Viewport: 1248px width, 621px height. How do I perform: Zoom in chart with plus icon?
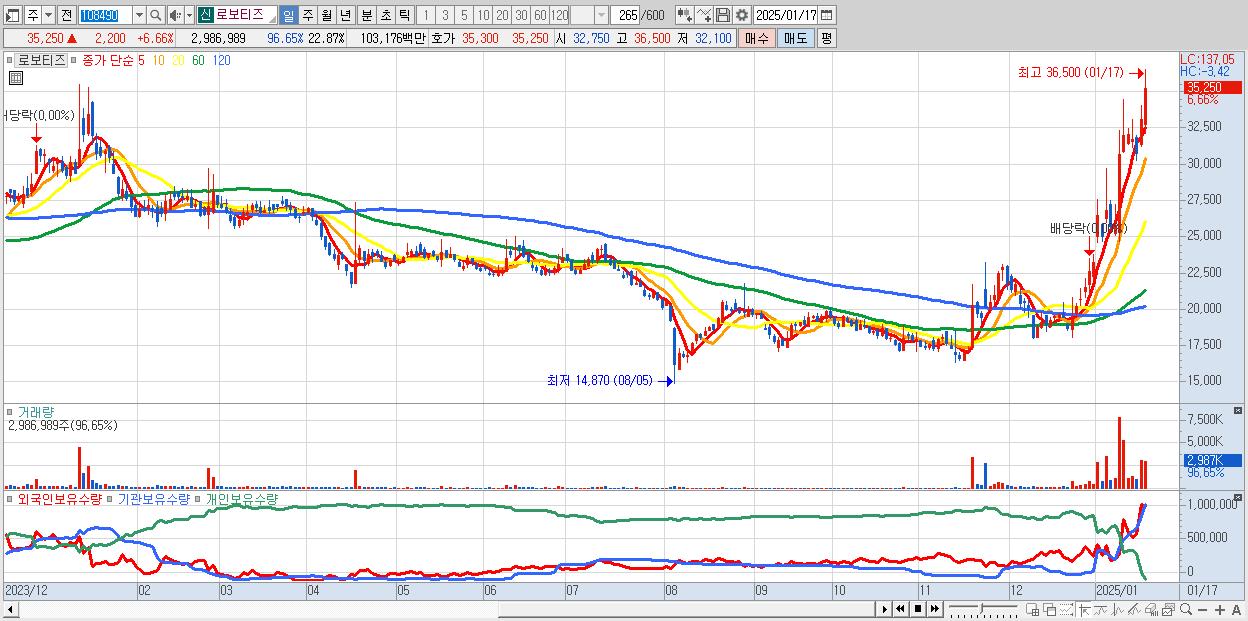tap(1219, 610)
